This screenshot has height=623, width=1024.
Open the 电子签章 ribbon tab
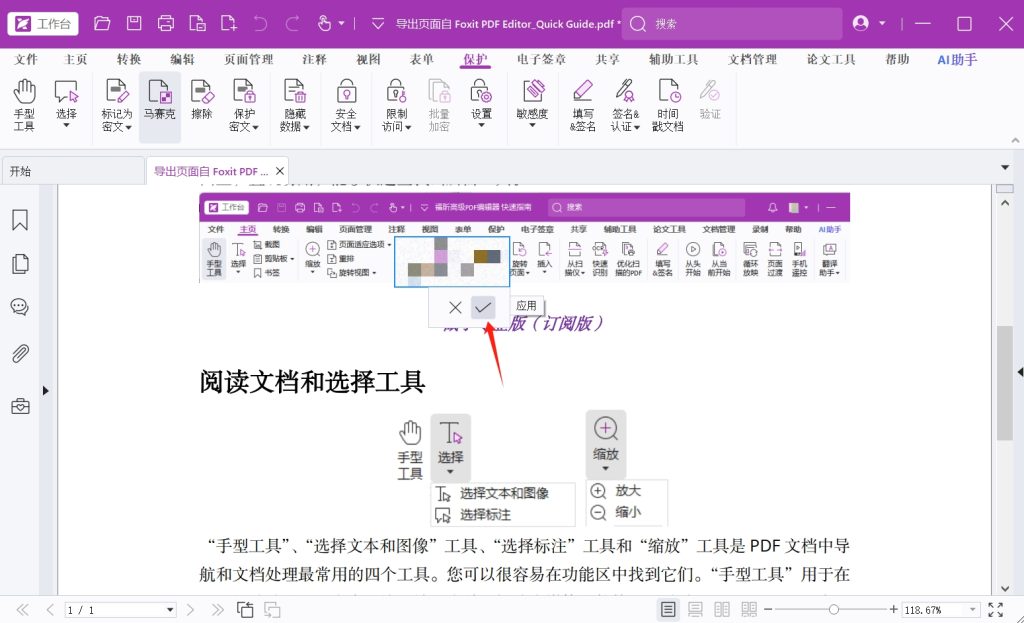(x=542, y=60)
